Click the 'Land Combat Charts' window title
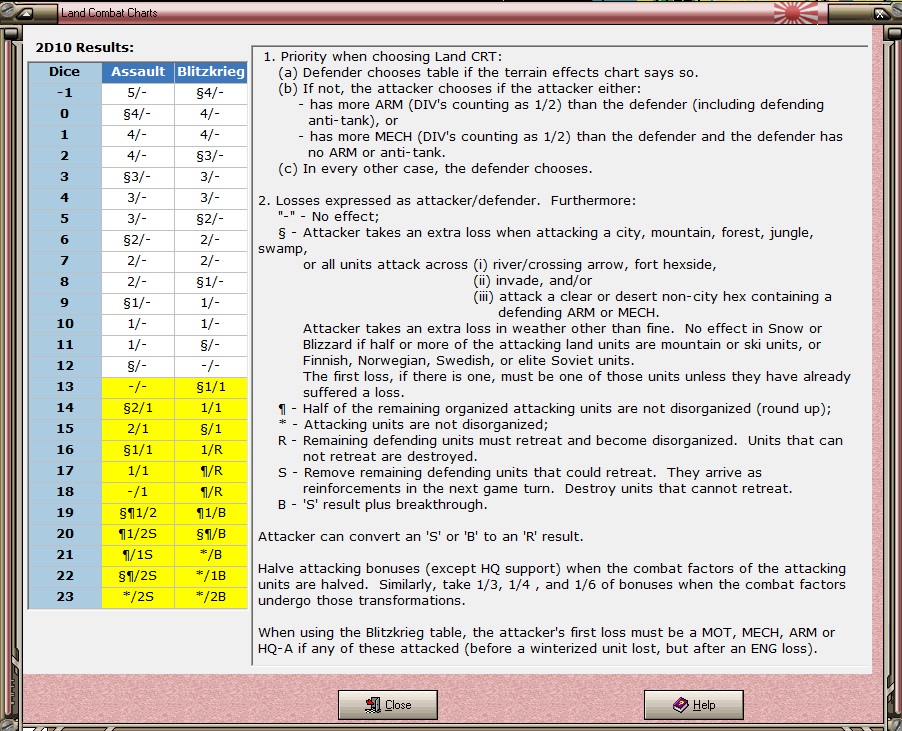Image resolution: width=902 pixels, height=731 pixels. pos(109,13)
